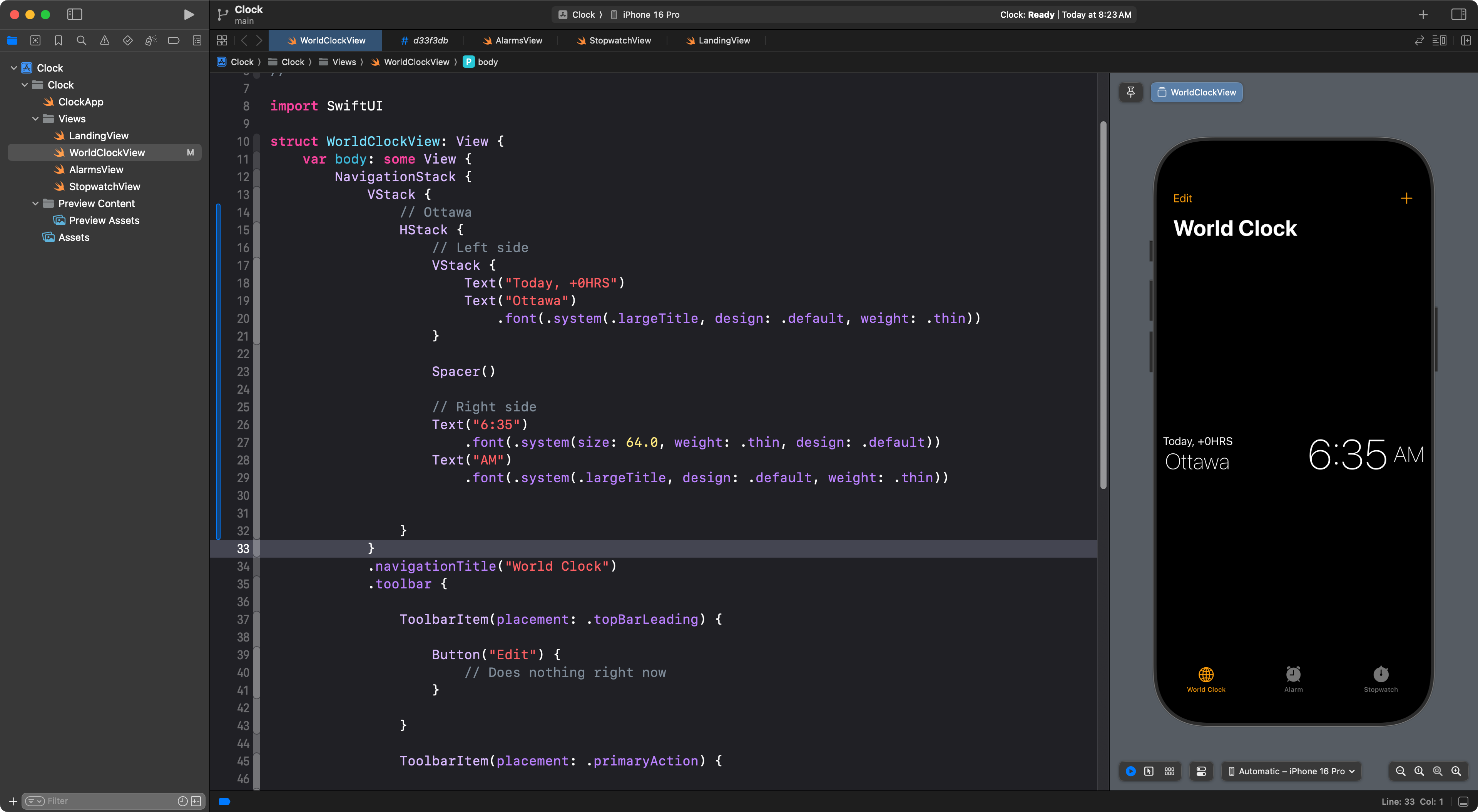Toggle the left navigator sidebar
The image size is (1478, 812).
75,14
